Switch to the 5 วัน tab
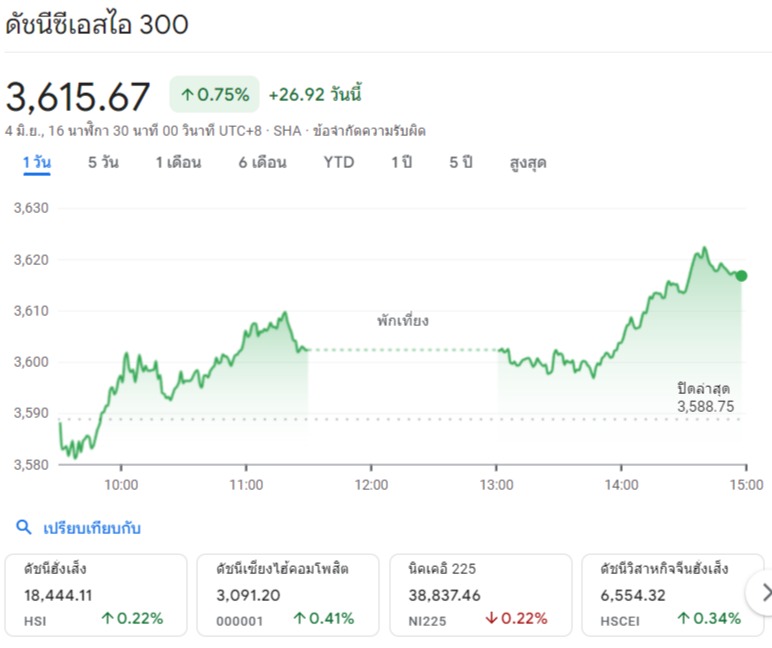The image size is (772, 648). click(x=103, y=162)
